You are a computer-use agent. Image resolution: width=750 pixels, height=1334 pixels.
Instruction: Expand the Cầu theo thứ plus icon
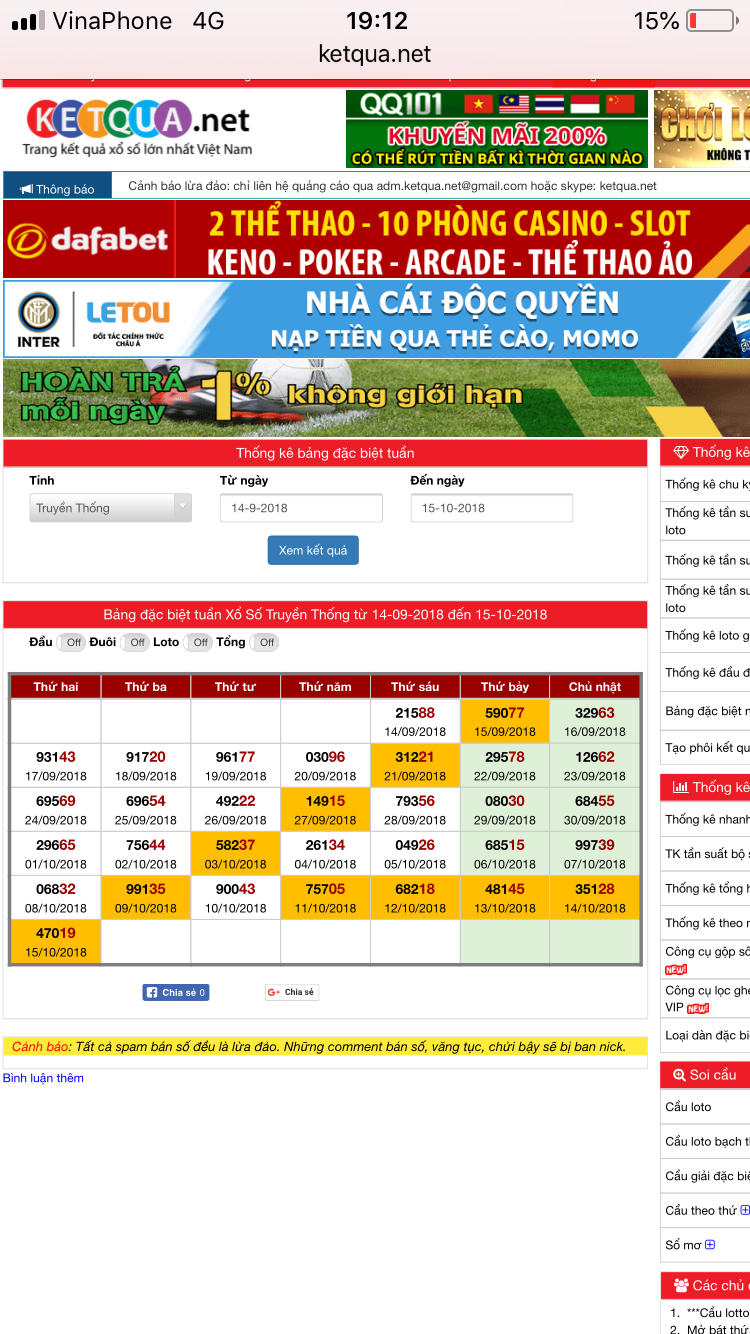(744, 1210)
